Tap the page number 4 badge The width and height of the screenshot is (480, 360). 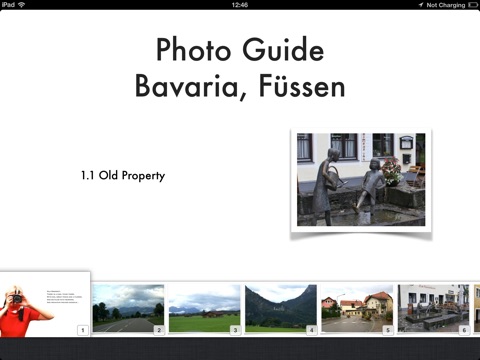(x=312, y=330)
